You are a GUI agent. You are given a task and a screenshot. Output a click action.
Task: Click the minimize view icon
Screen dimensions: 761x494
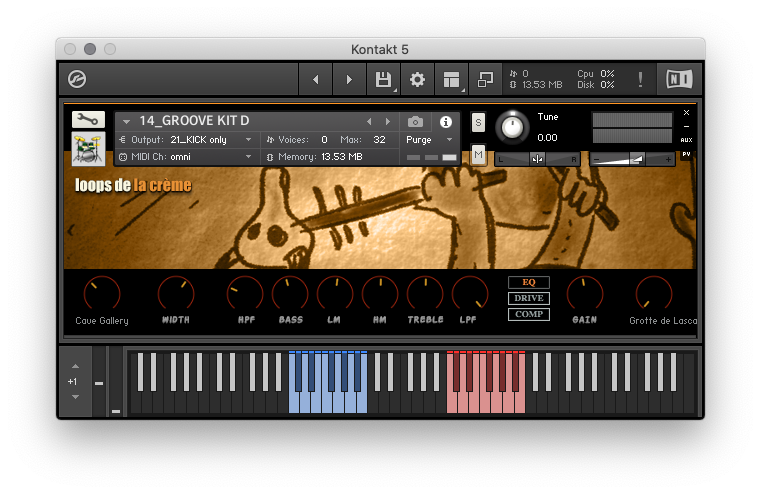(485, 79)
